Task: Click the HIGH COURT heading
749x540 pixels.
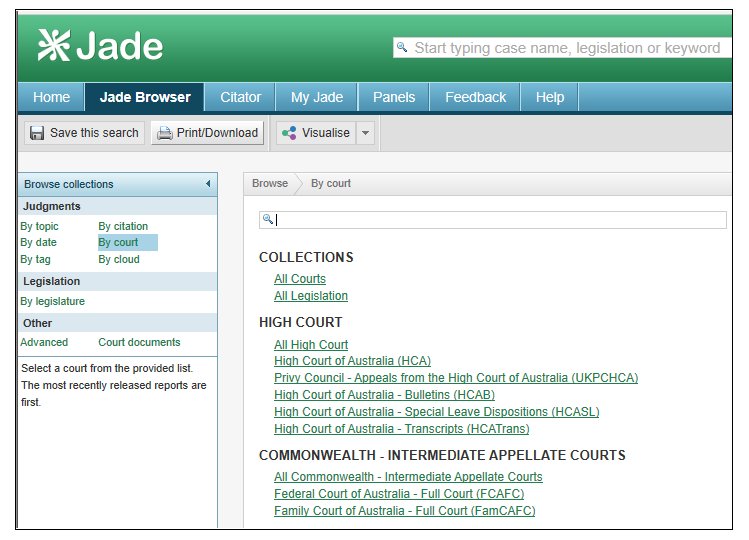Action: [300, 322]
